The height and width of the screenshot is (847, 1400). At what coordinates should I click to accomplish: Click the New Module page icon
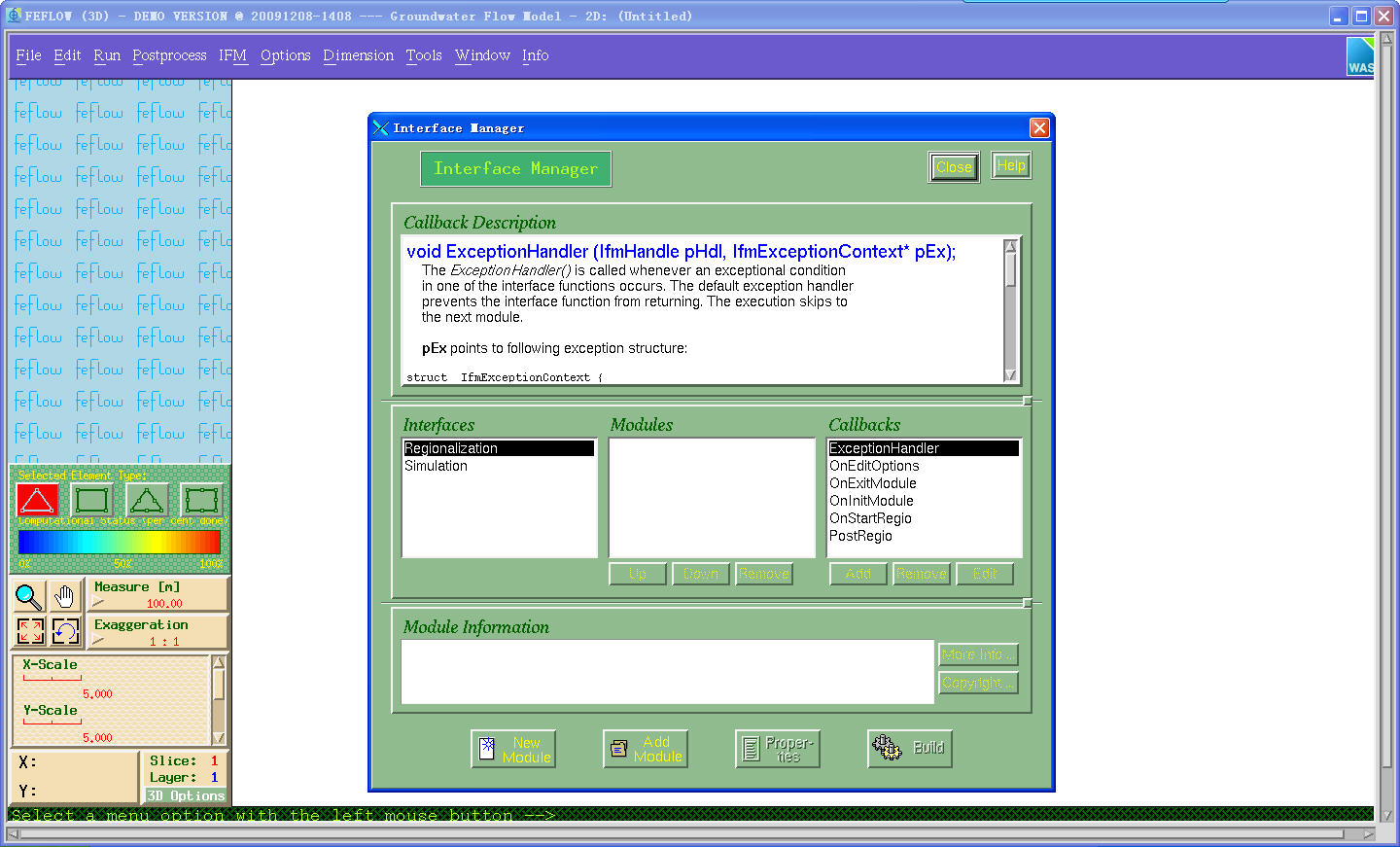tap(487, 749)
